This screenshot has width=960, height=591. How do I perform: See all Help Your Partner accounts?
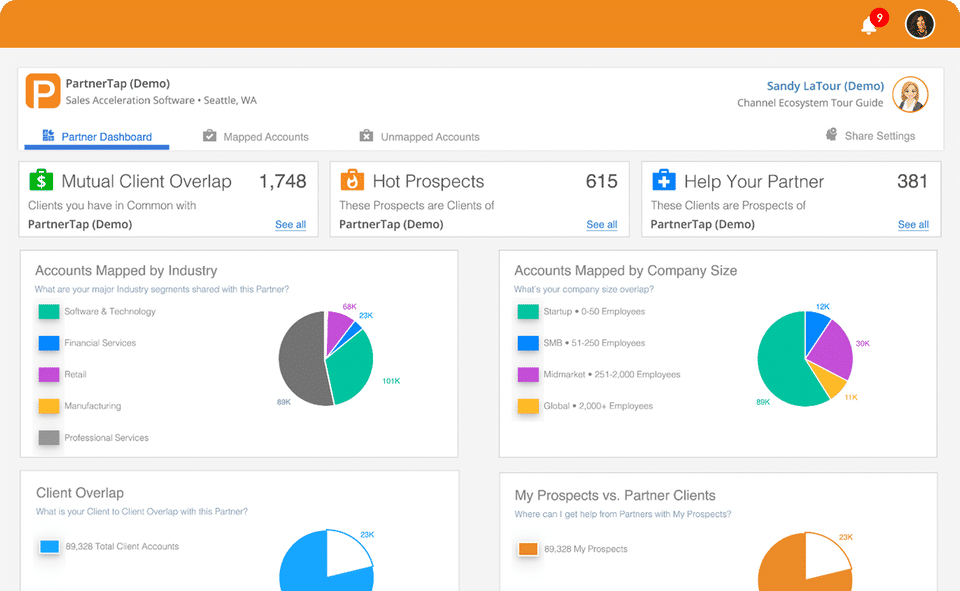tap(913, 225)
